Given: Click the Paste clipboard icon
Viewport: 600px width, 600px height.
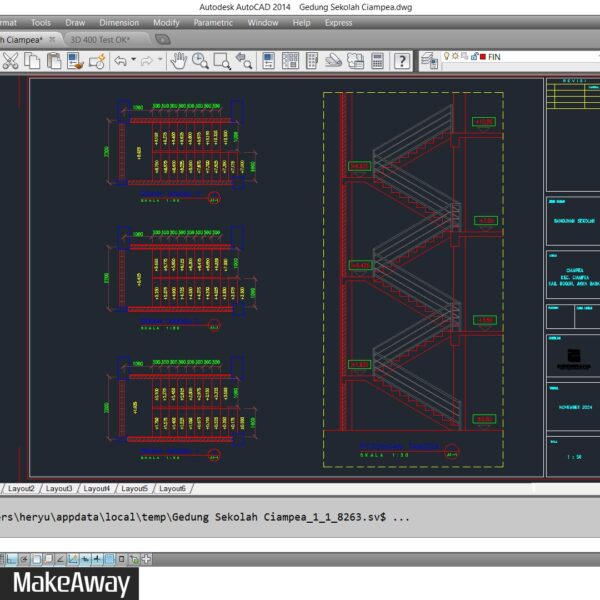Looking at the screenshot, I should [x=54, y=61].
